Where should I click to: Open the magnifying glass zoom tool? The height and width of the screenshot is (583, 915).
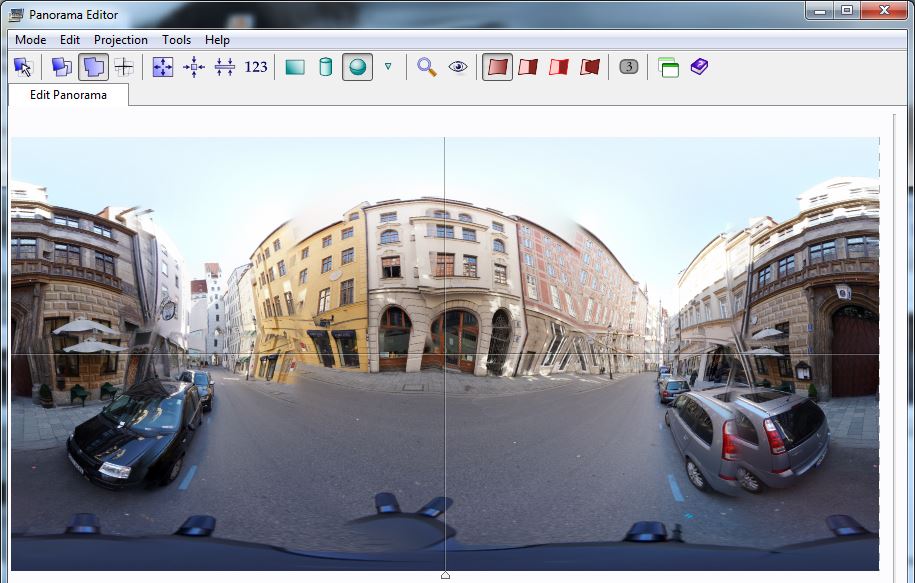coord(427,67)
